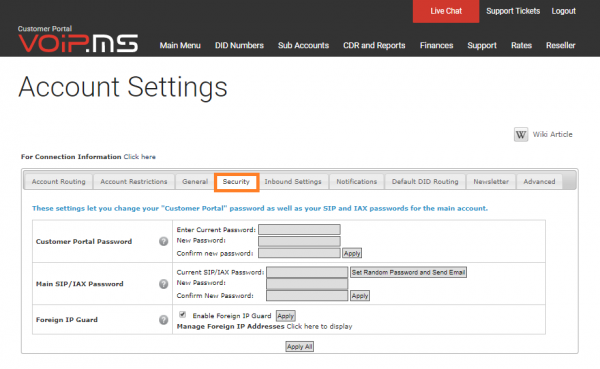Switch to Newsletter tab
The width and height of the screenshot is (600, 369).
coord(491,182)
